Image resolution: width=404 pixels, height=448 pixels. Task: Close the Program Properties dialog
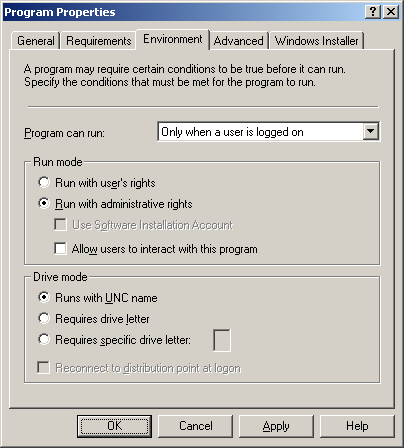(x=391, y=12)
